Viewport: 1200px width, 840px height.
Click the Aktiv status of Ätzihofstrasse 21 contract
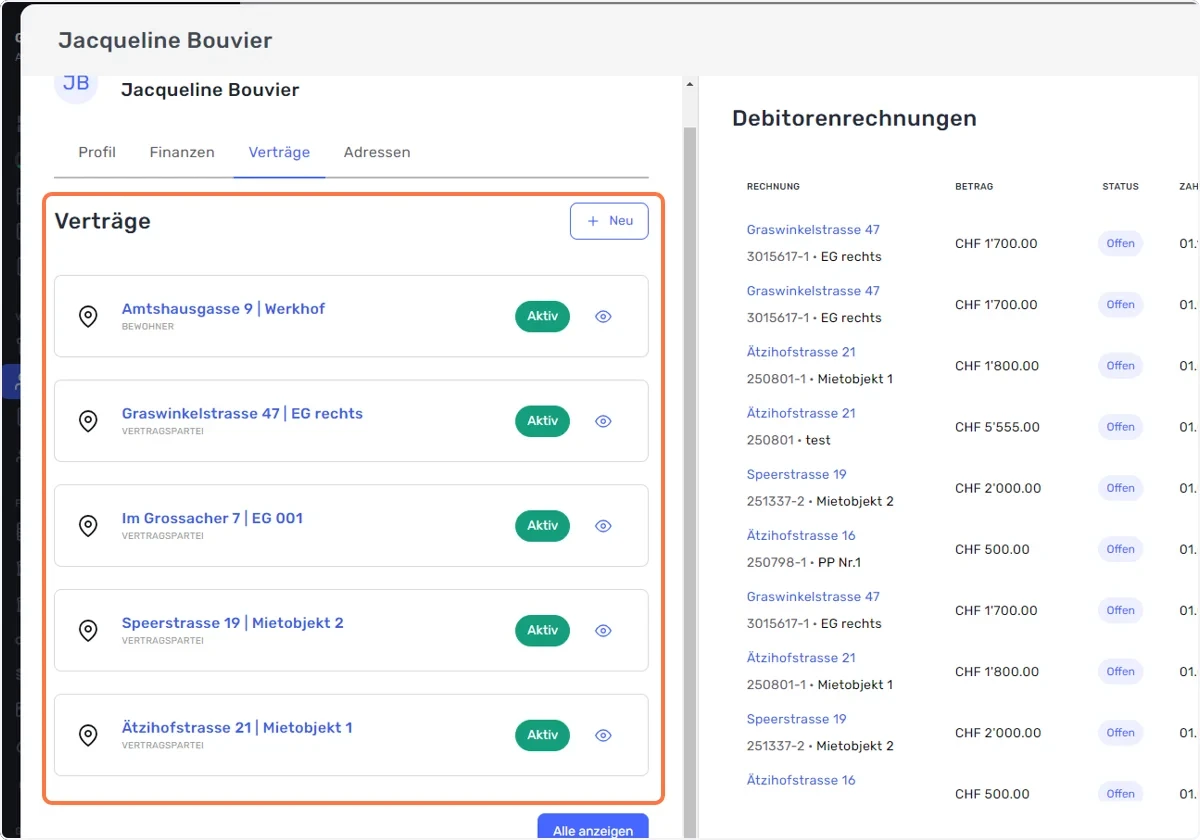pyautogui.click(x=542, y=736)
